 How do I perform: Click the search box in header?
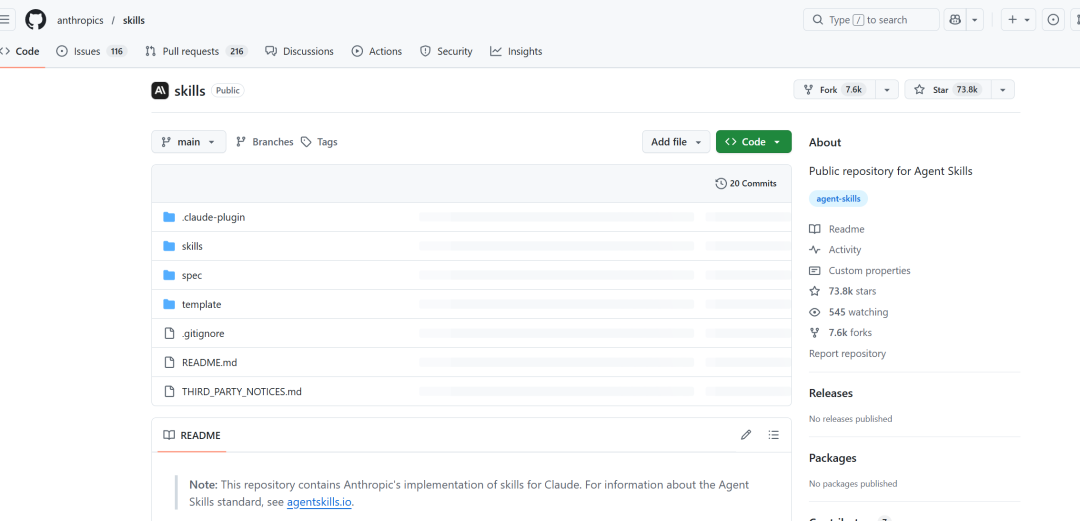(x=871, y=20)
